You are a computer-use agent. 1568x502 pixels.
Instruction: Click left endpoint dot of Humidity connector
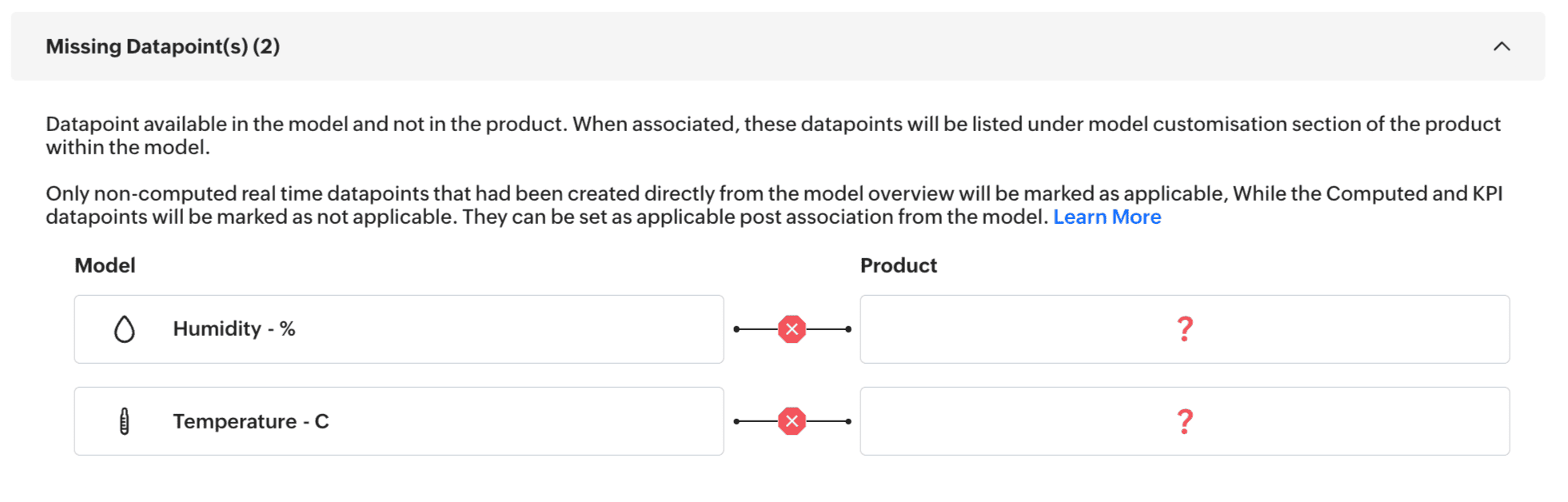(x=736, y=329)
